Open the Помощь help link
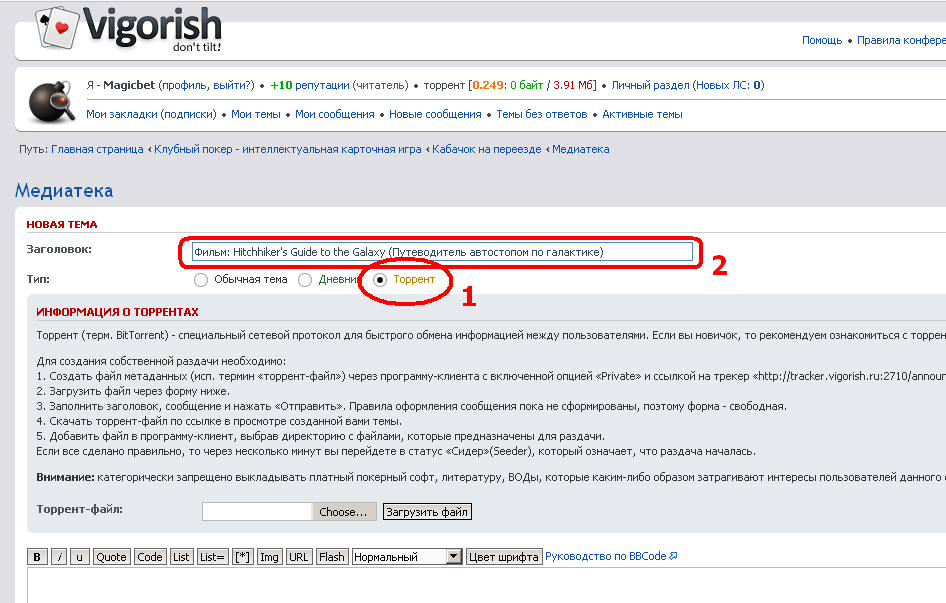 click(822, 40)
